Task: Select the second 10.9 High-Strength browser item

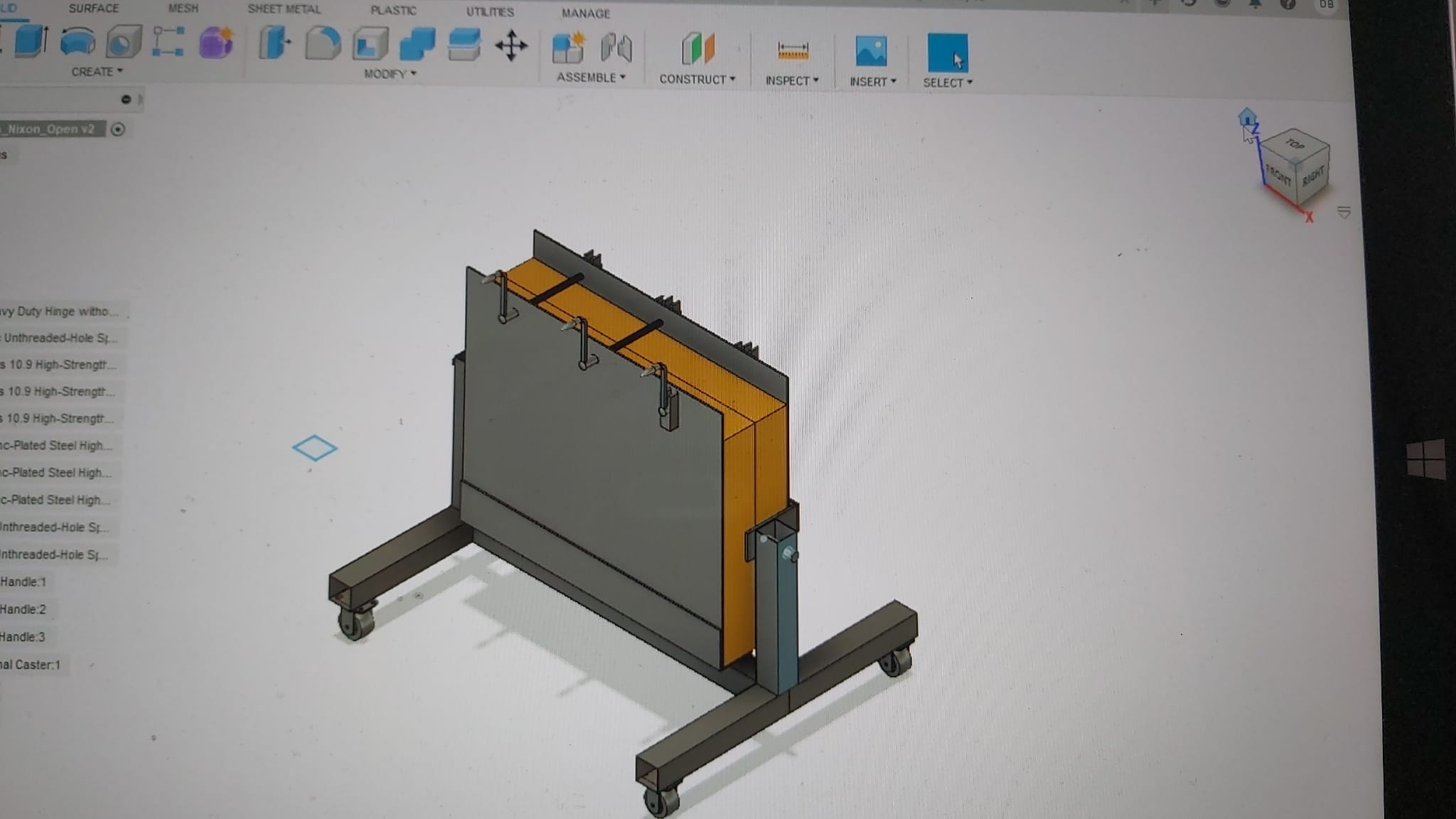Action: pos(58,392)
